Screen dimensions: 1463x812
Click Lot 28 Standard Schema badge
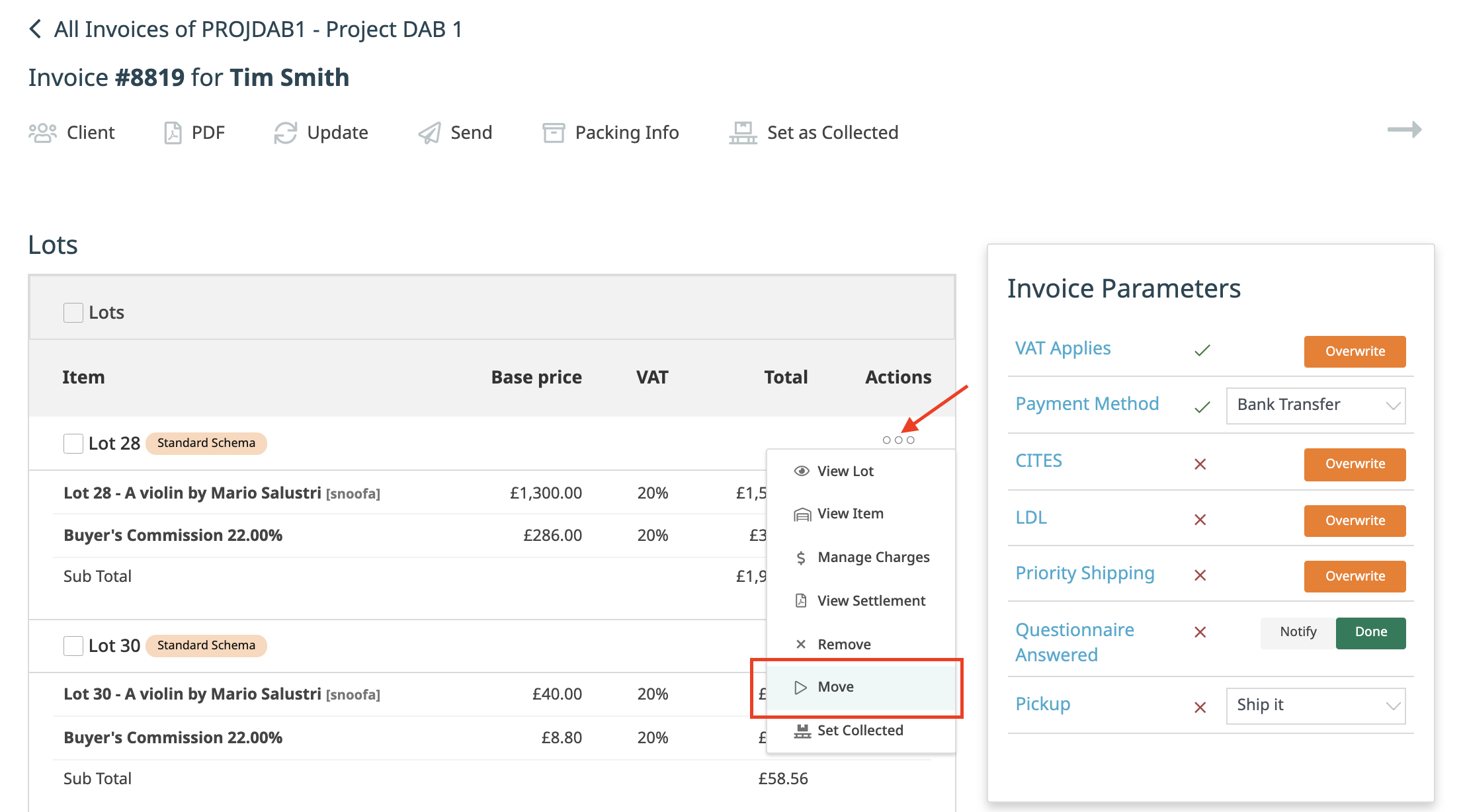point(206,443)
